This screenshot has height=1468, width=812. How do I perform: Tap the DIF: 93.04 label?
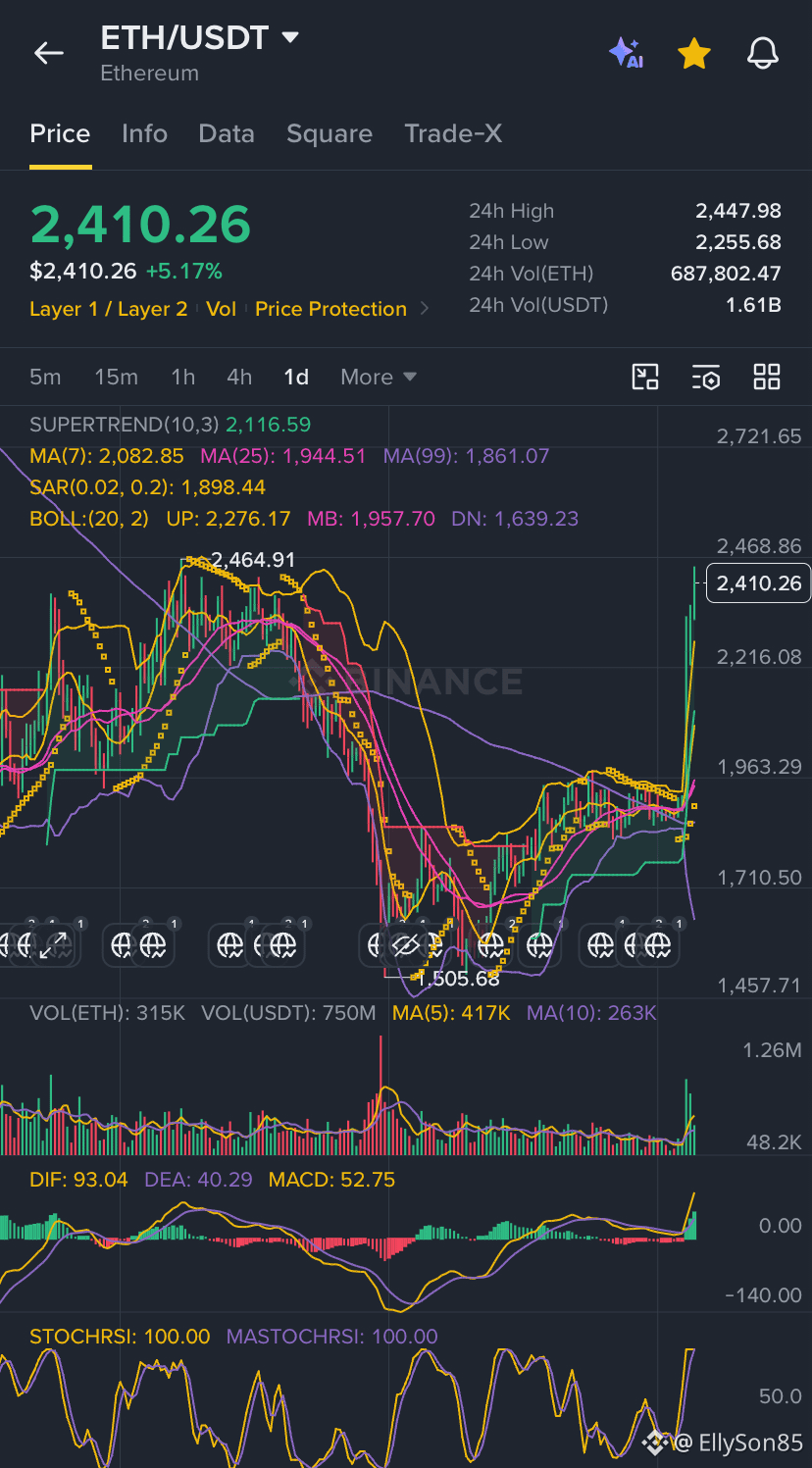pos(78,1180)
